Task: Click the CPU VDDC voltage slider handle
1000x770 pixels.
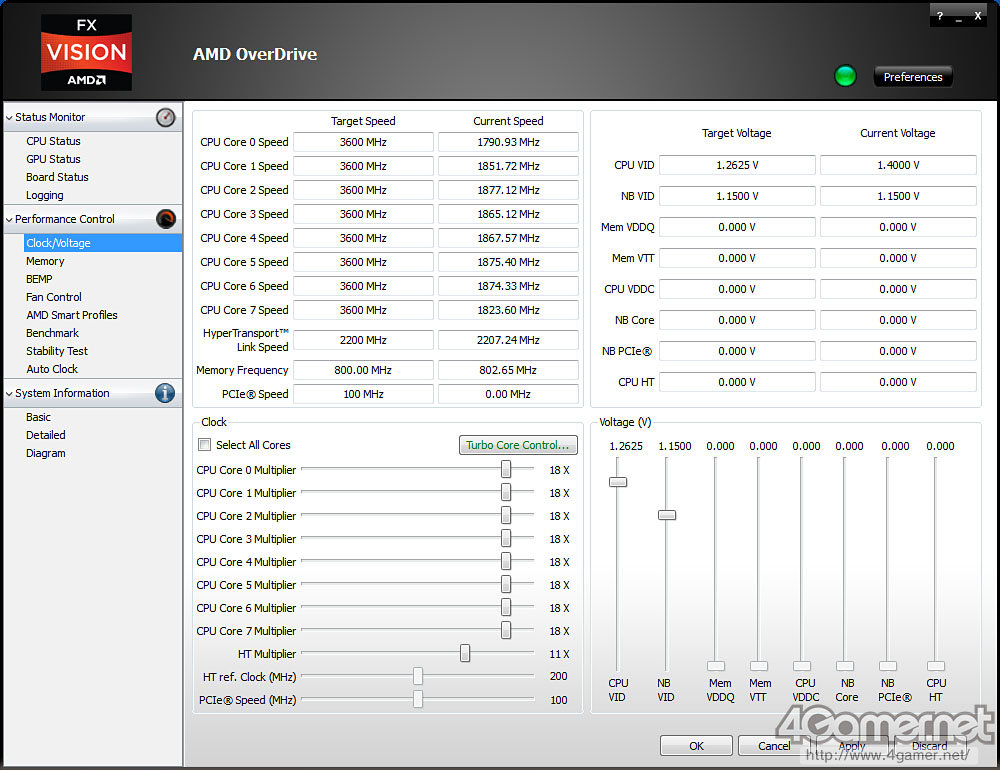Action: pyautogui.click(x=802, y=666)
